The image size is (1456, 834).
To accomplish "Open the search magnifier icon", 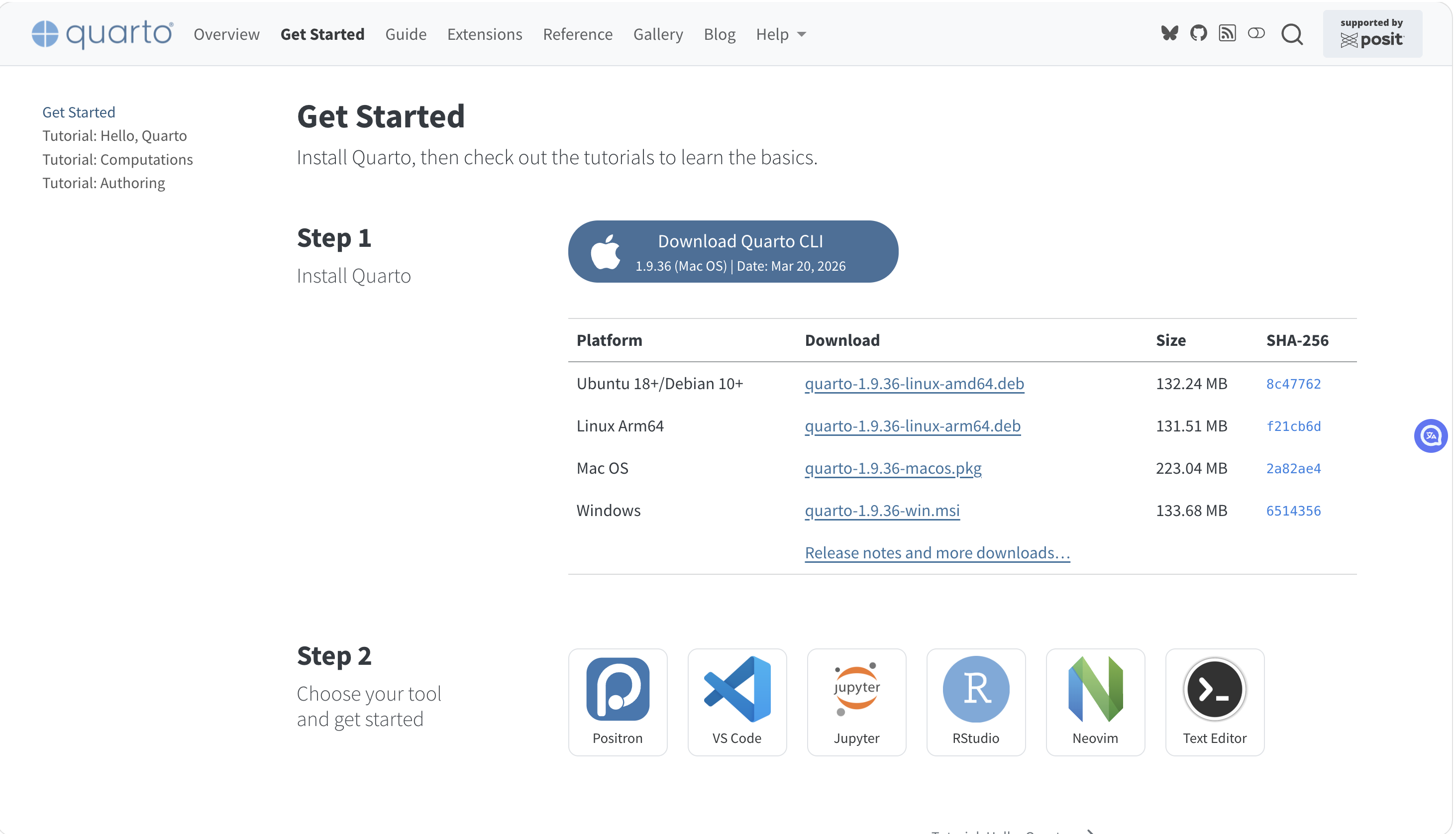I will [1292, 34].
